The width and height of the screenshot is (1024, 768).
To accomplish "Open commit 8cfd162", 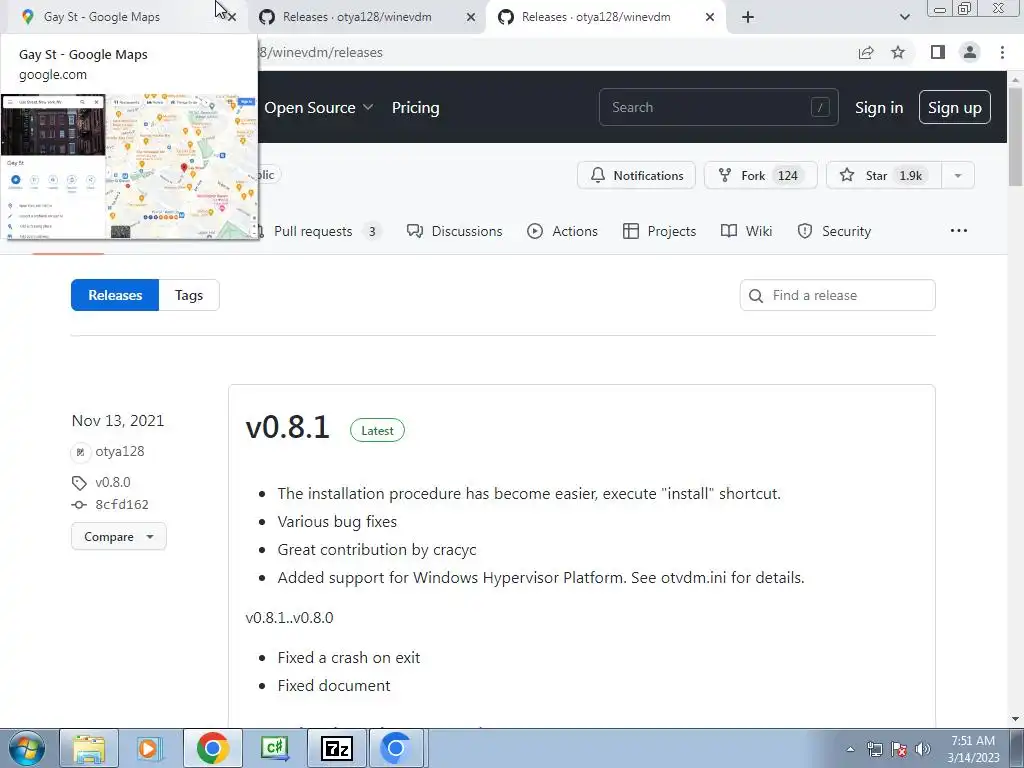I will tap(122, 504).
